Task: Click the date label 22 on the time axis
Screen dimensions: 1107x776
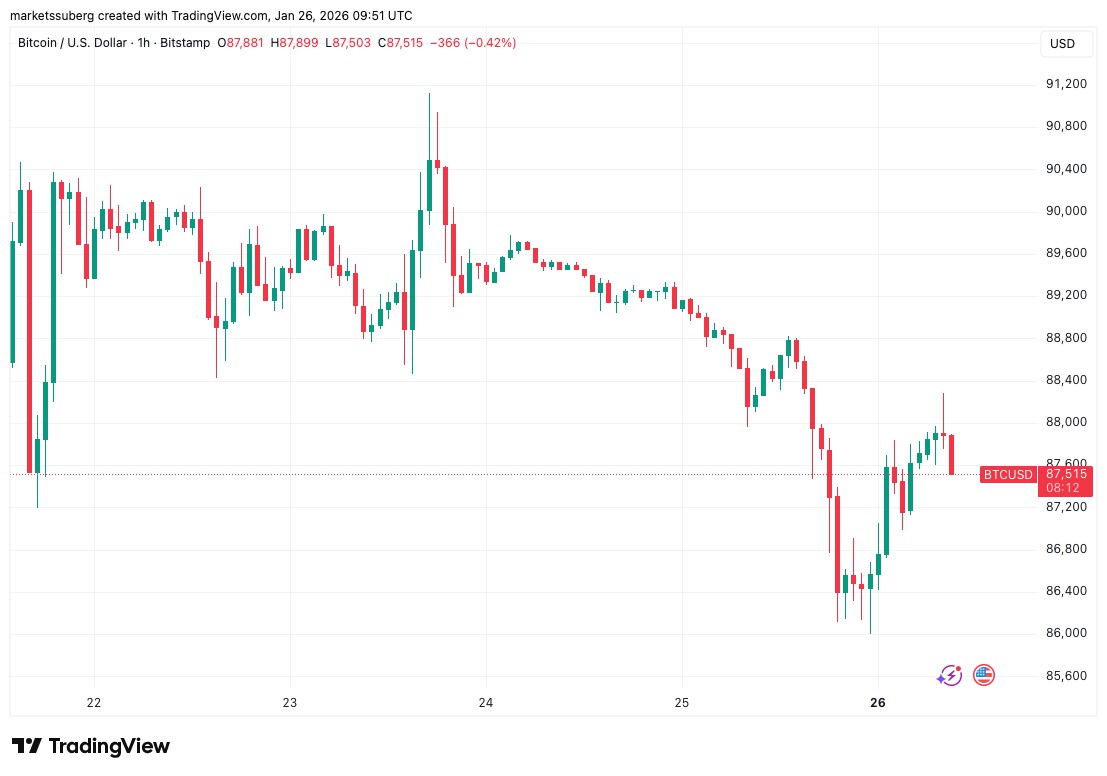Action: (94, 703)
